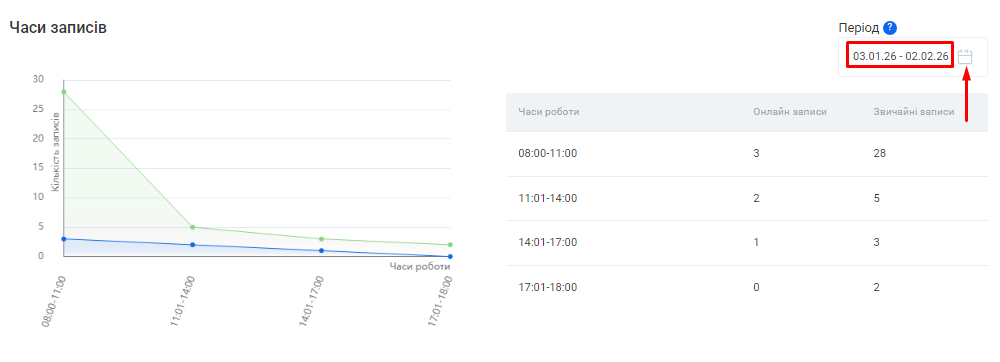Click blue chart point at 08:00-11:00
This screenshot has width=1000, height=362.
(64, 239)
